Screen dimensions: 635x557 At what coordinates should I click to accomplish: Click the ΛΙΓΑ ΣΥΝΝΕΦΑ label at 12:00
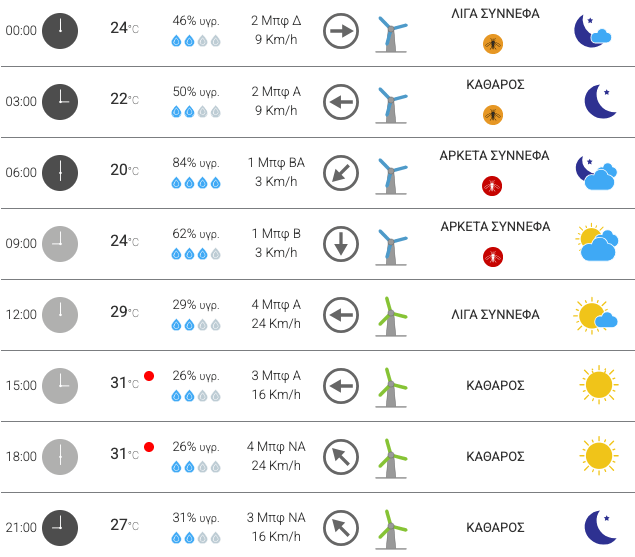click(x=495, y=315)
